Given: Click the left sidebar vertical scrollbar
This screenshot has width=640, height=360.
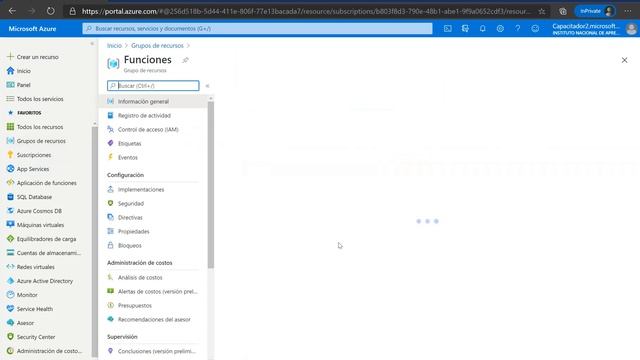Looking at the screenshot, I should (95, 241).
